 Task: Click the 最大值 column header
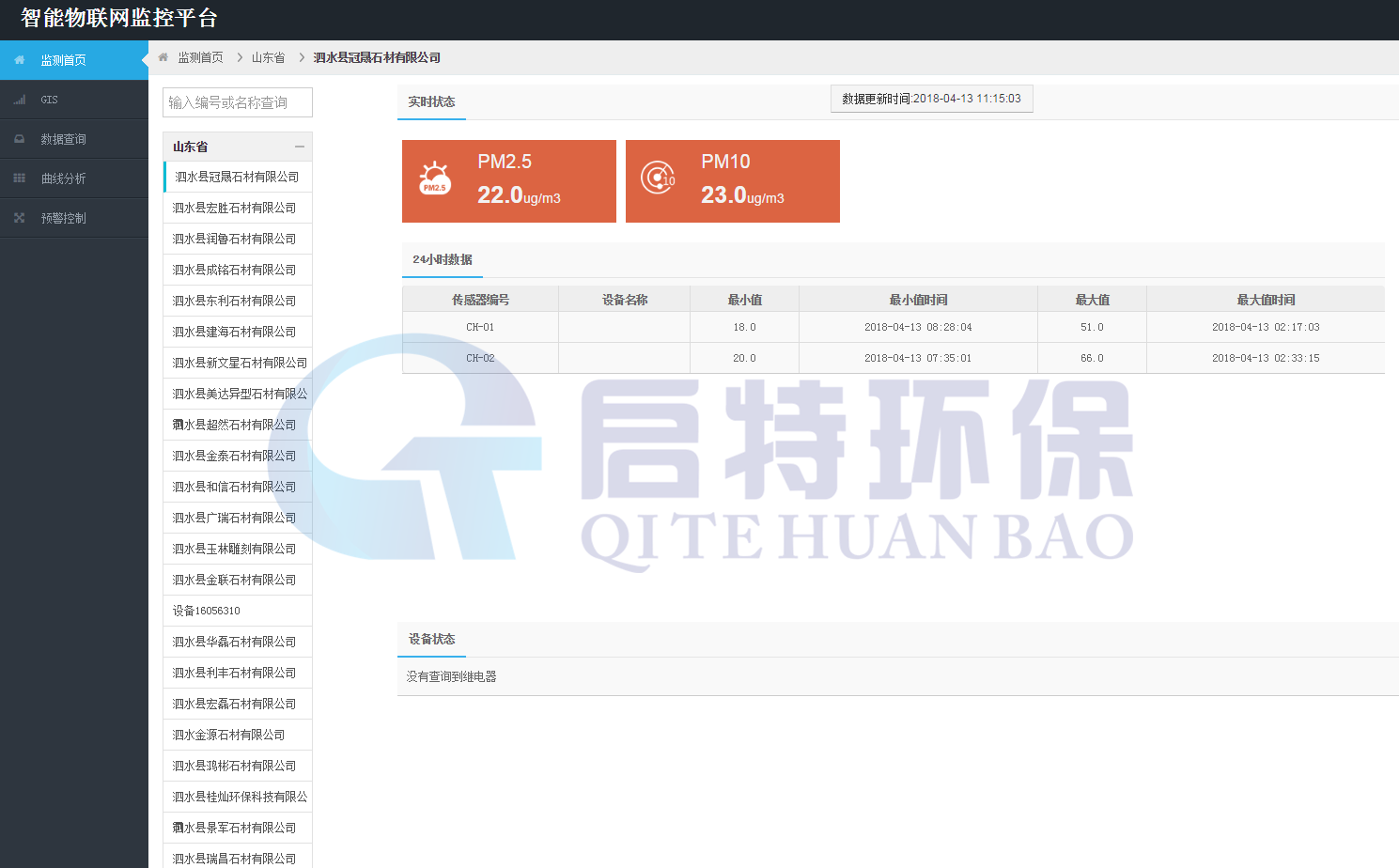pos(1093,300)
